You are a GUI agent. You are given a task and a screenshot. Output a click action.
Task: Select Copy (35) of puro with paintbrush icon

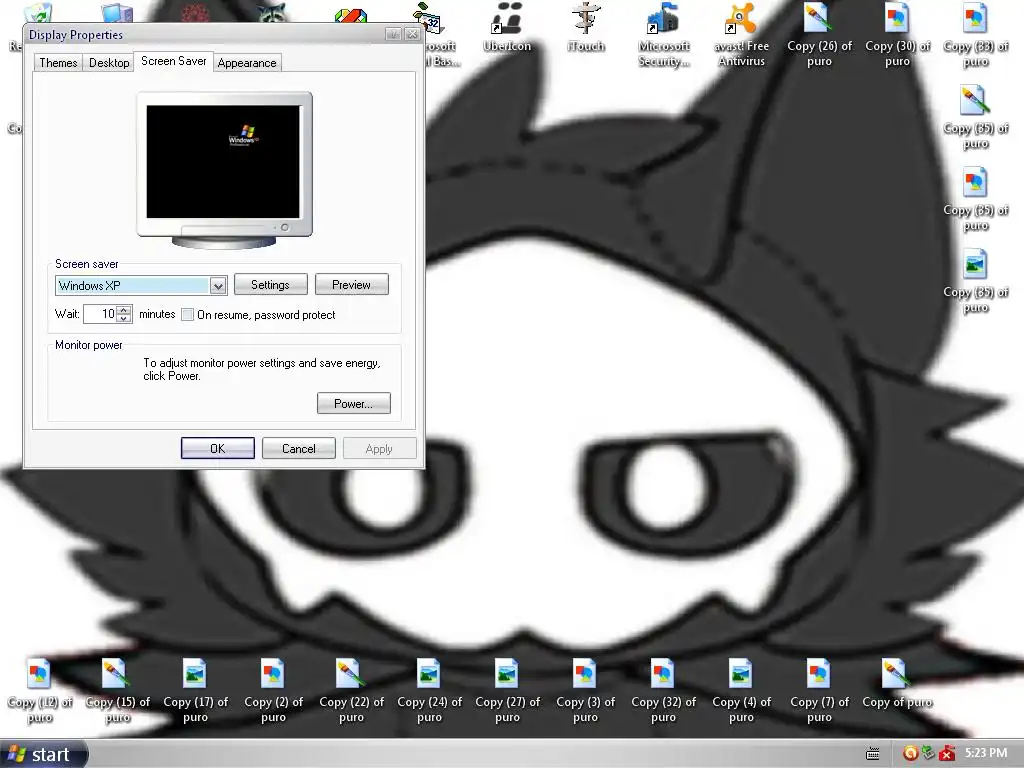point(975,116)
